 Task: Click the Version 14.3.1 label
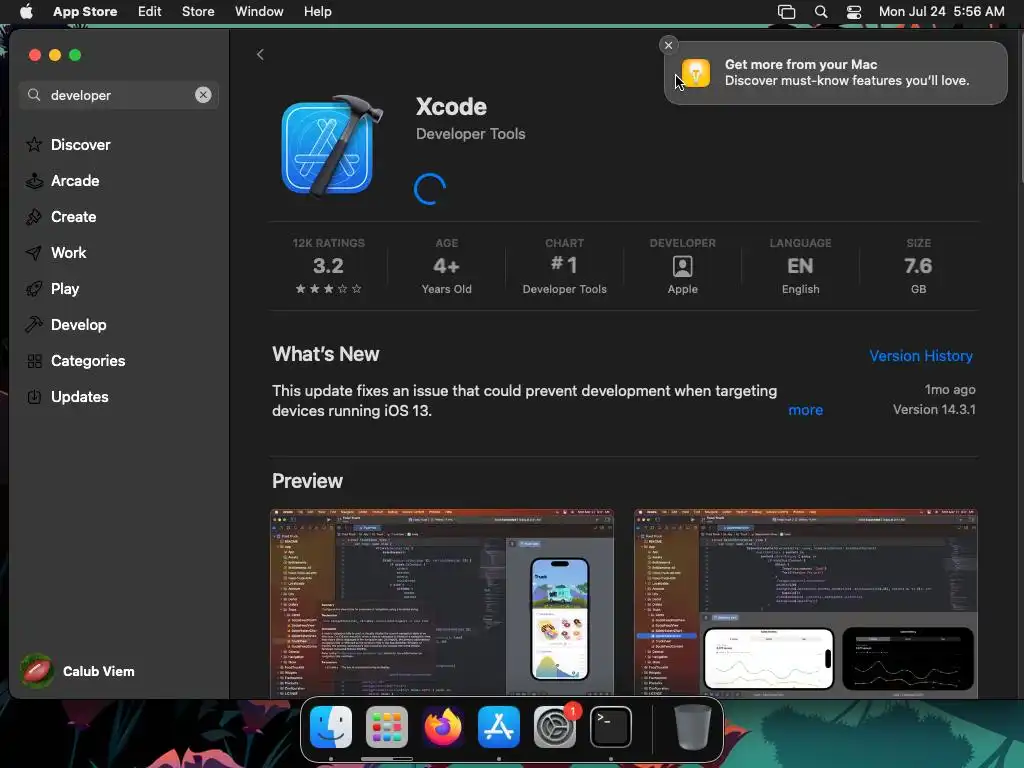[934, 409]
